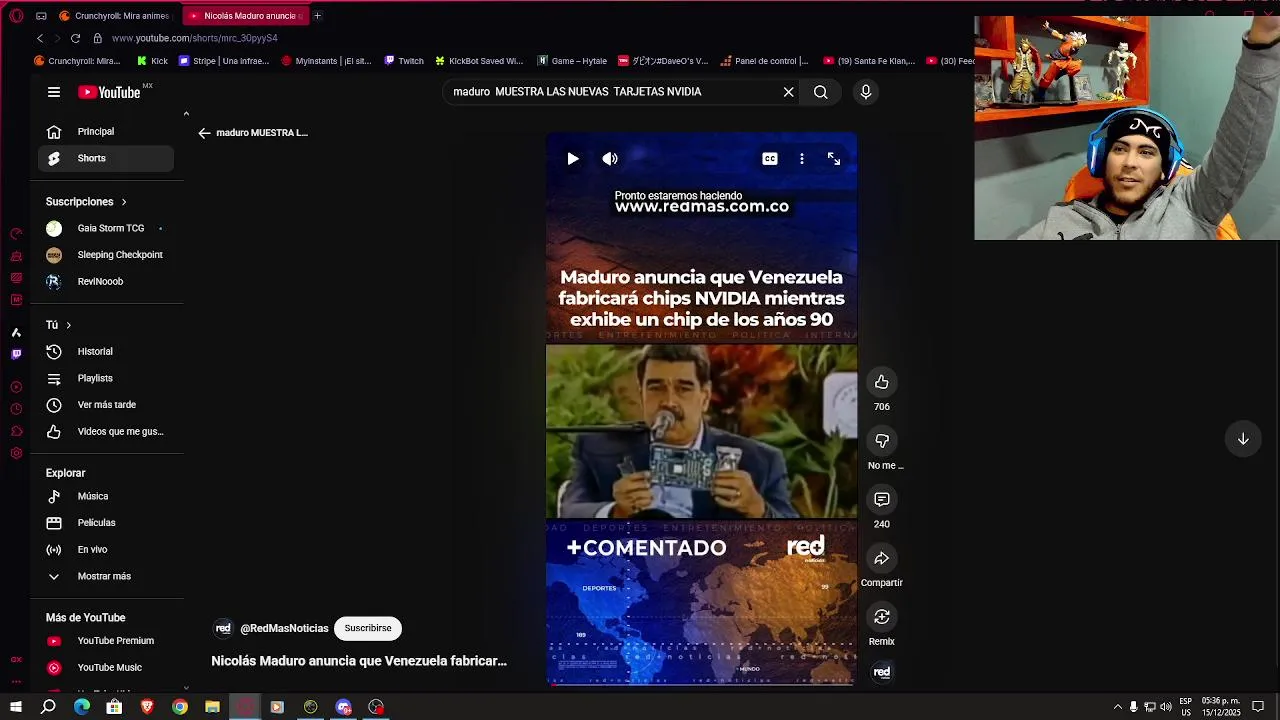The width and height of the screenshot is (1280, 720).
Task: Open the Twitch bookmark
Action: 404,61
